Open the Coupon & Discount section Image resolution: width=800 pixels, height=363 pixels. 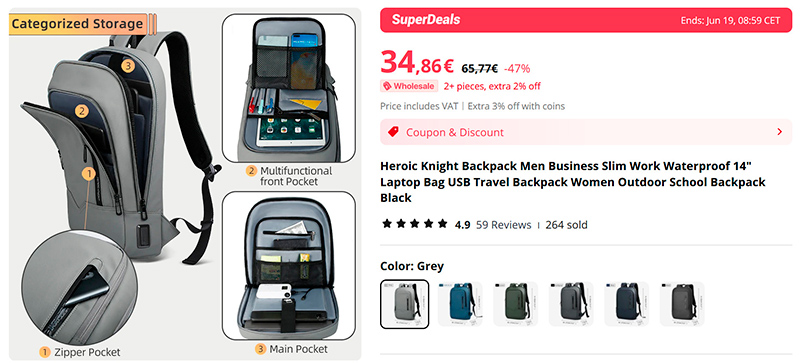(x=586, y=132)
